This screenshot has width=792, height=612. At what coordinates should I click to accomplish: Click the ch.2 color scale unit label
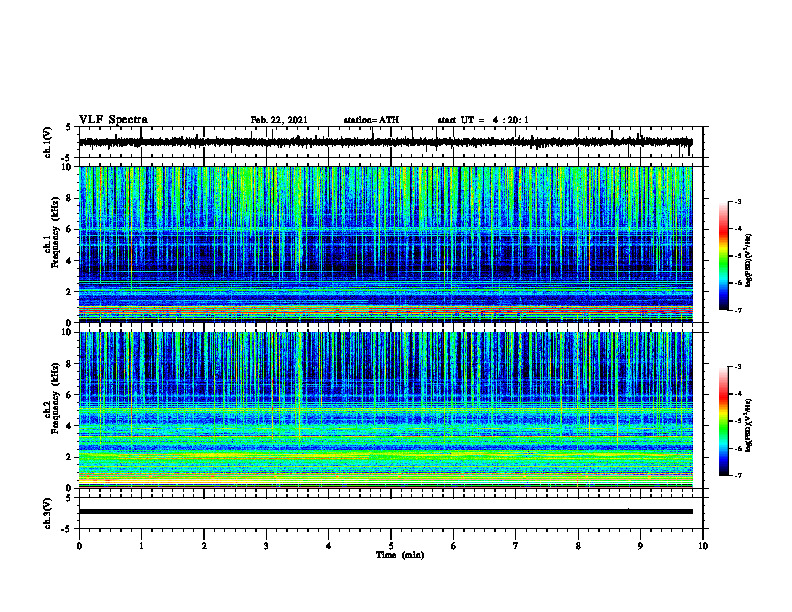click(x=749, y=424)
